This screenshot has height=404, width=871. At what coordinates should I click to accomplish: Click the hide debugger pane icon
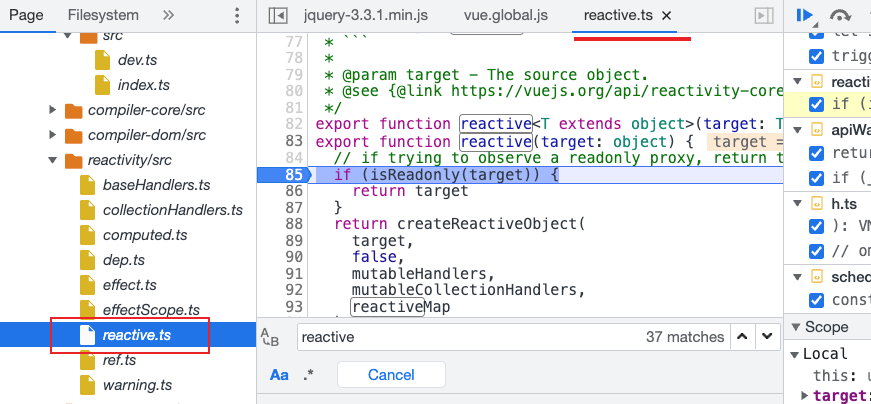click(763, 16)
